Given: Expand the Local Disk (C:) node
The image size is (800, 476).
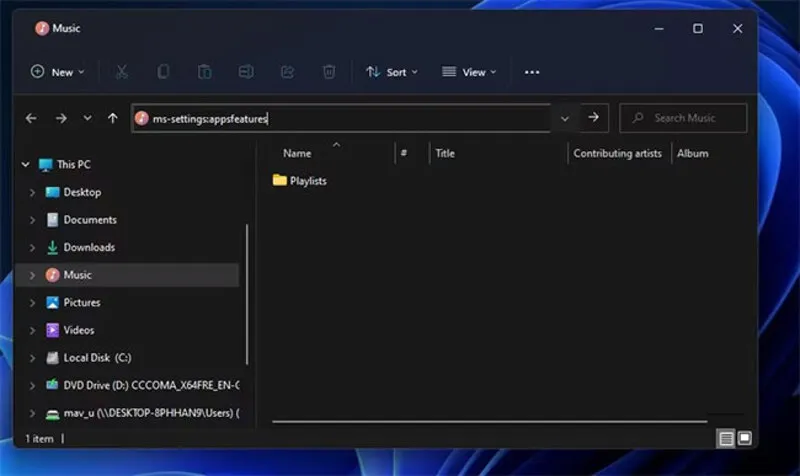Looking at the screenshot, I should pyautogui.click(x=32, y=358).
